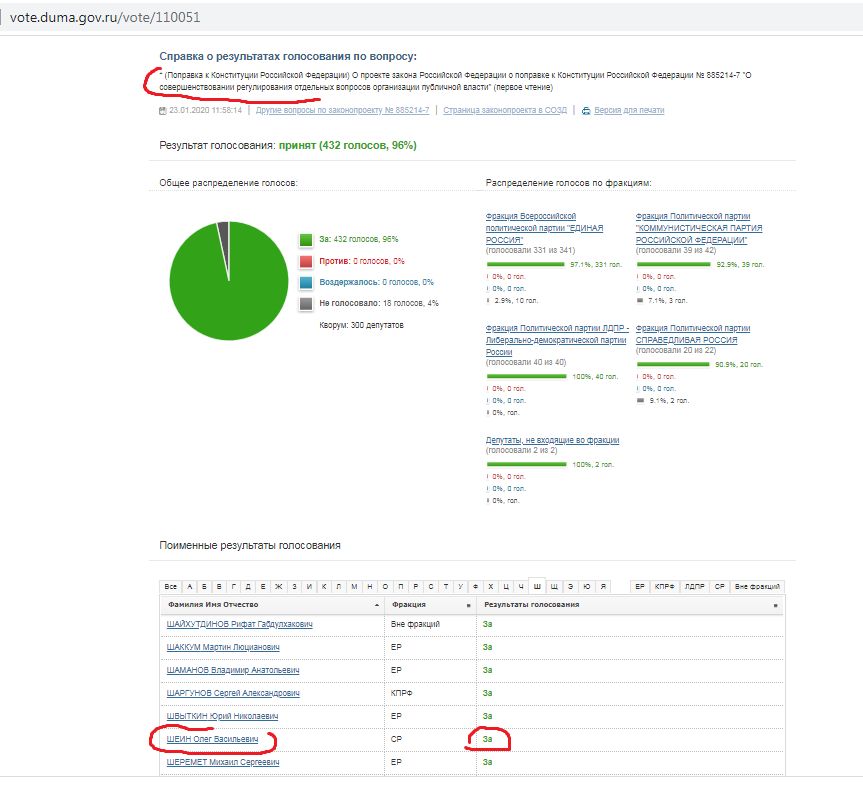
Task: Click the green За legend square
Action: pos(307,239)
